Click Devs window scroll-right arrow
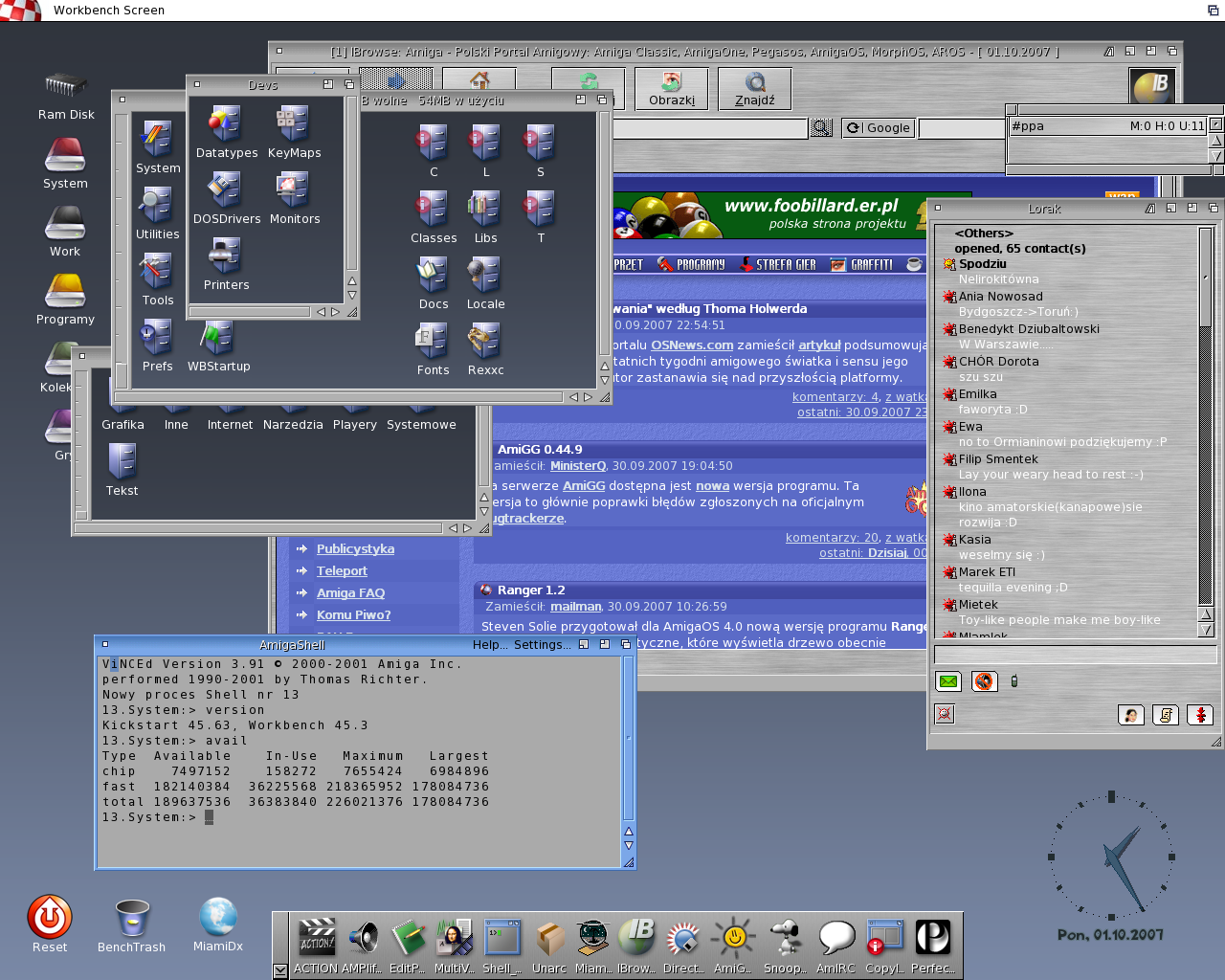Image resolution: width=1225 pixels, height=980 pixels. pyautogui.click(x=335, y=312)
